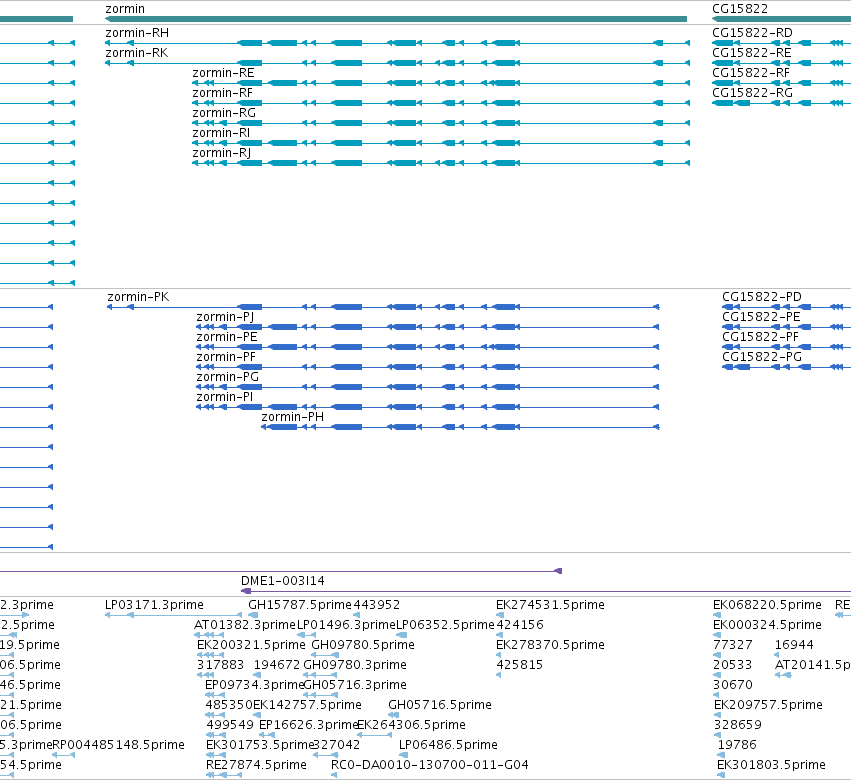Click the CG15822 gene name label
The image size is (851, 780).
740,9
